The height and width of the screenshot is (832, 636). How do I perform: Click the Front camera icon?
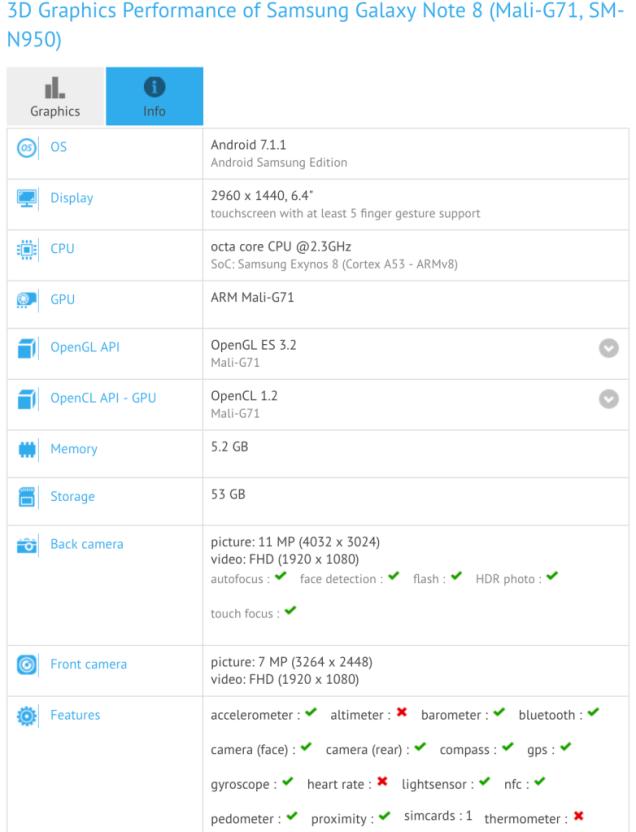coord(27,665)
